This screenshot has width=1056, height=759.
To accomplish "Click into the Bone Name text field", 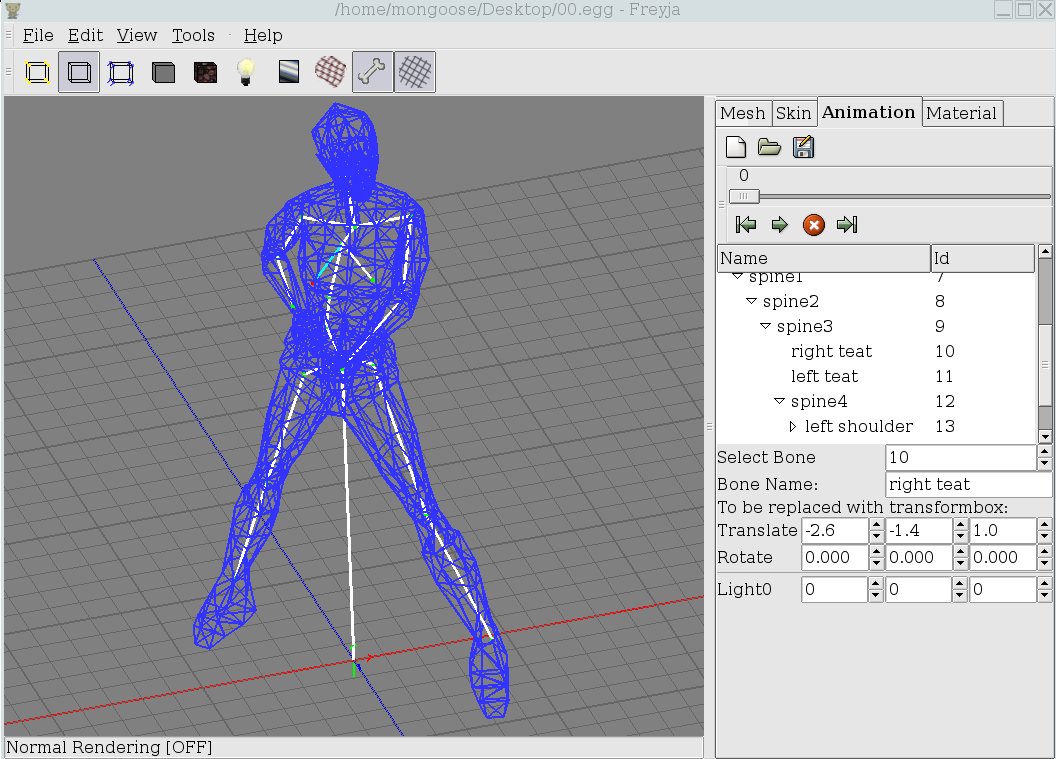I will click(x=968, y=484).
